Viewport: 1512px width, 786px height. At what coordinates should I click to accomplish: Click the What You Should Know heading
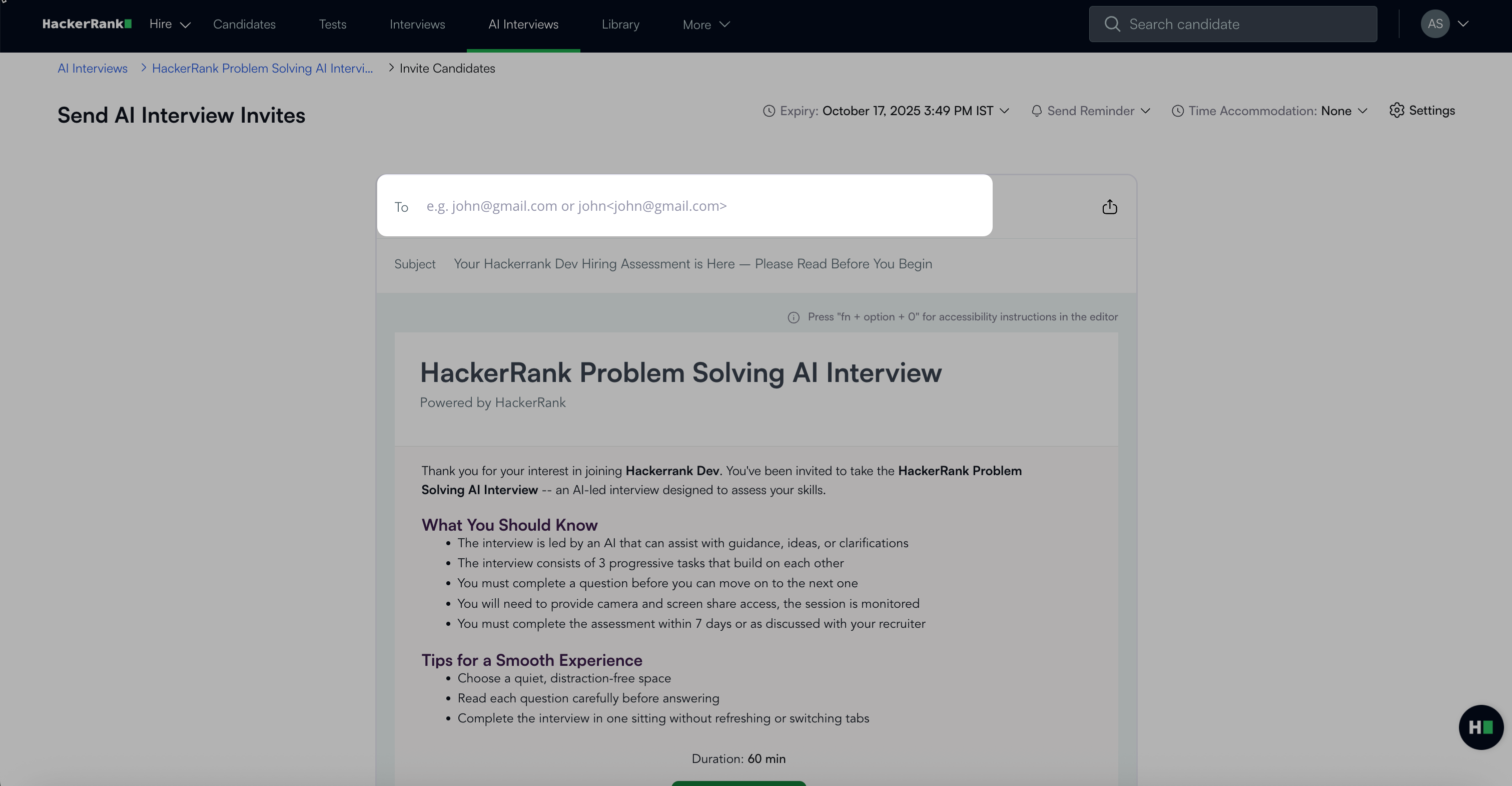(509, 525)
